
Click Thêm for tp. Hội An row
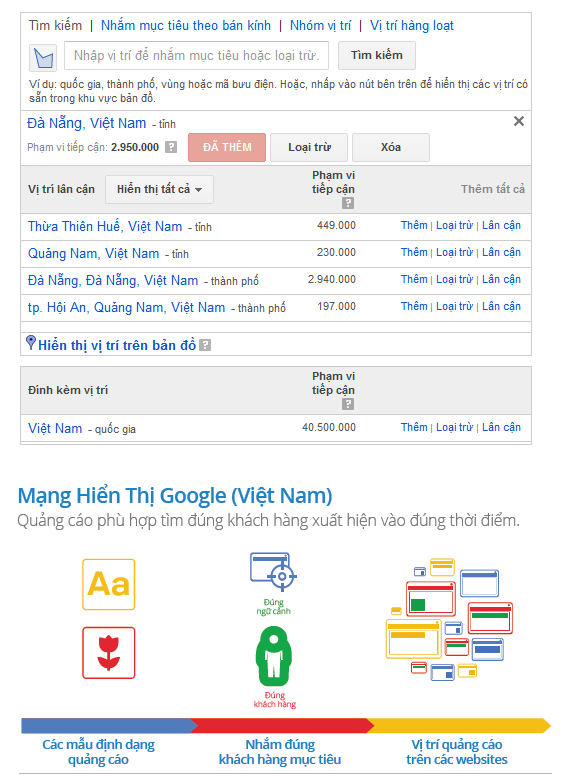tap(414, 306)
